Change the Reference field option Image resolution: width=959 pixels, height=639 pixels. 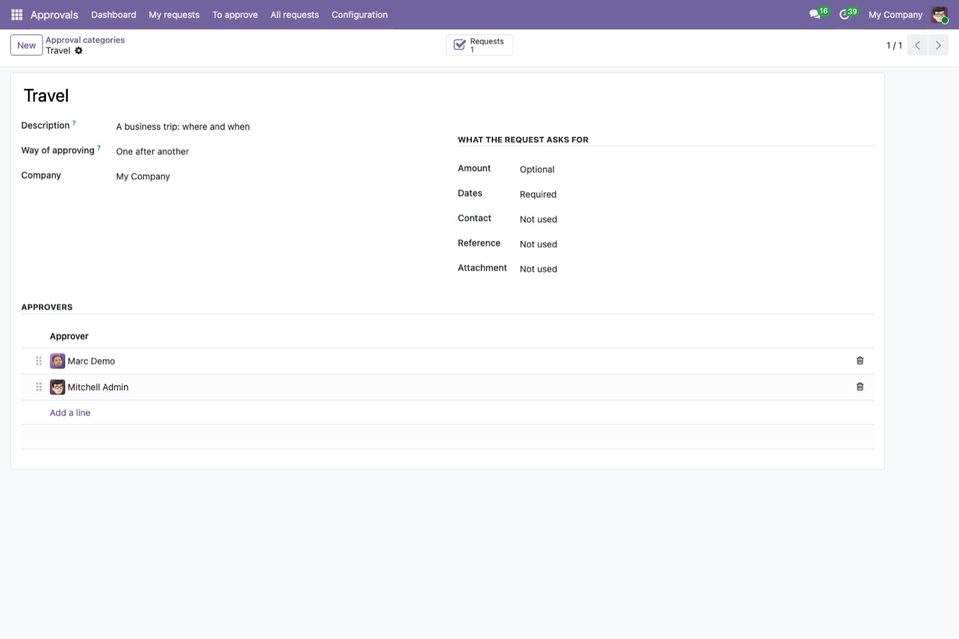click(x=697, y=244)
